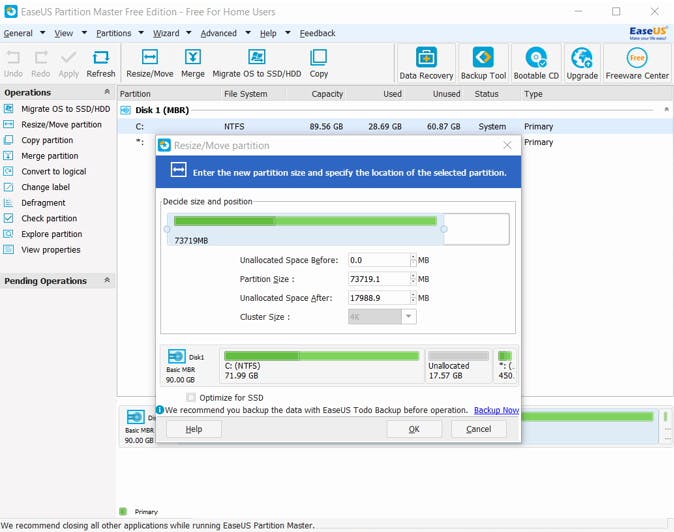Click the right resize handle of partition bar

point(444,229)
